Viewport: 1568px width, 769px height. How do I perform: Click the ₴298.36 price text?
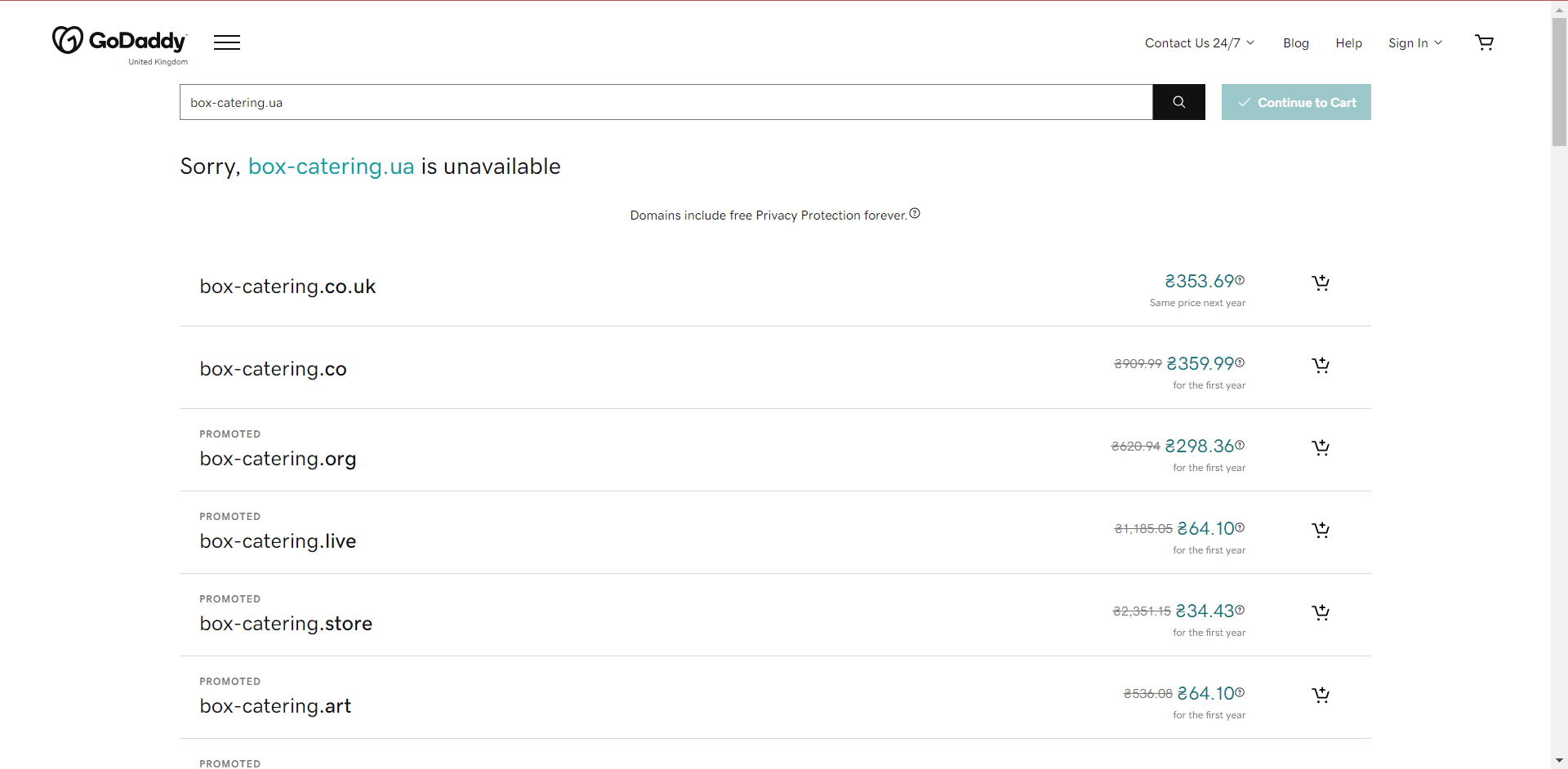point(1199,447)
